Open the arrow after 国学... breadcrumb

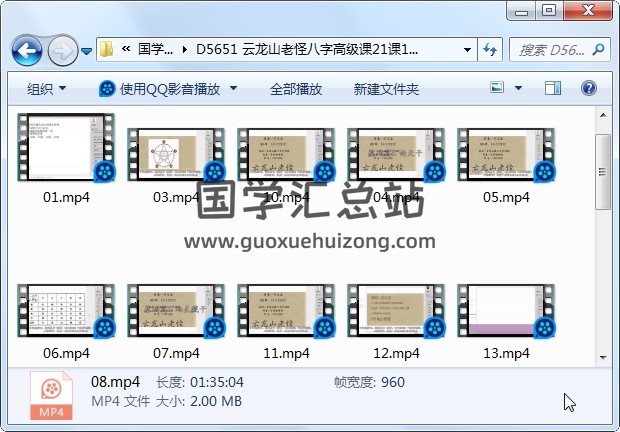[185, 50]
